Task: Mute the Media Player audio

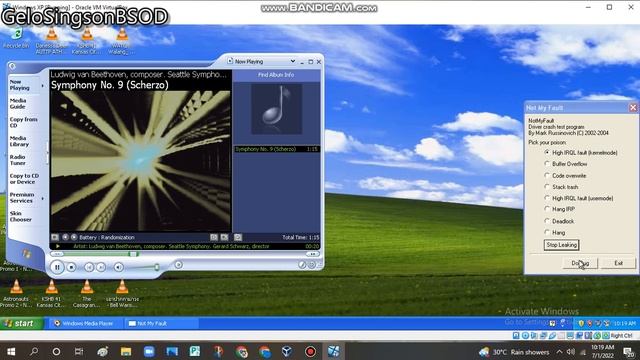Action: pos(118,267)
